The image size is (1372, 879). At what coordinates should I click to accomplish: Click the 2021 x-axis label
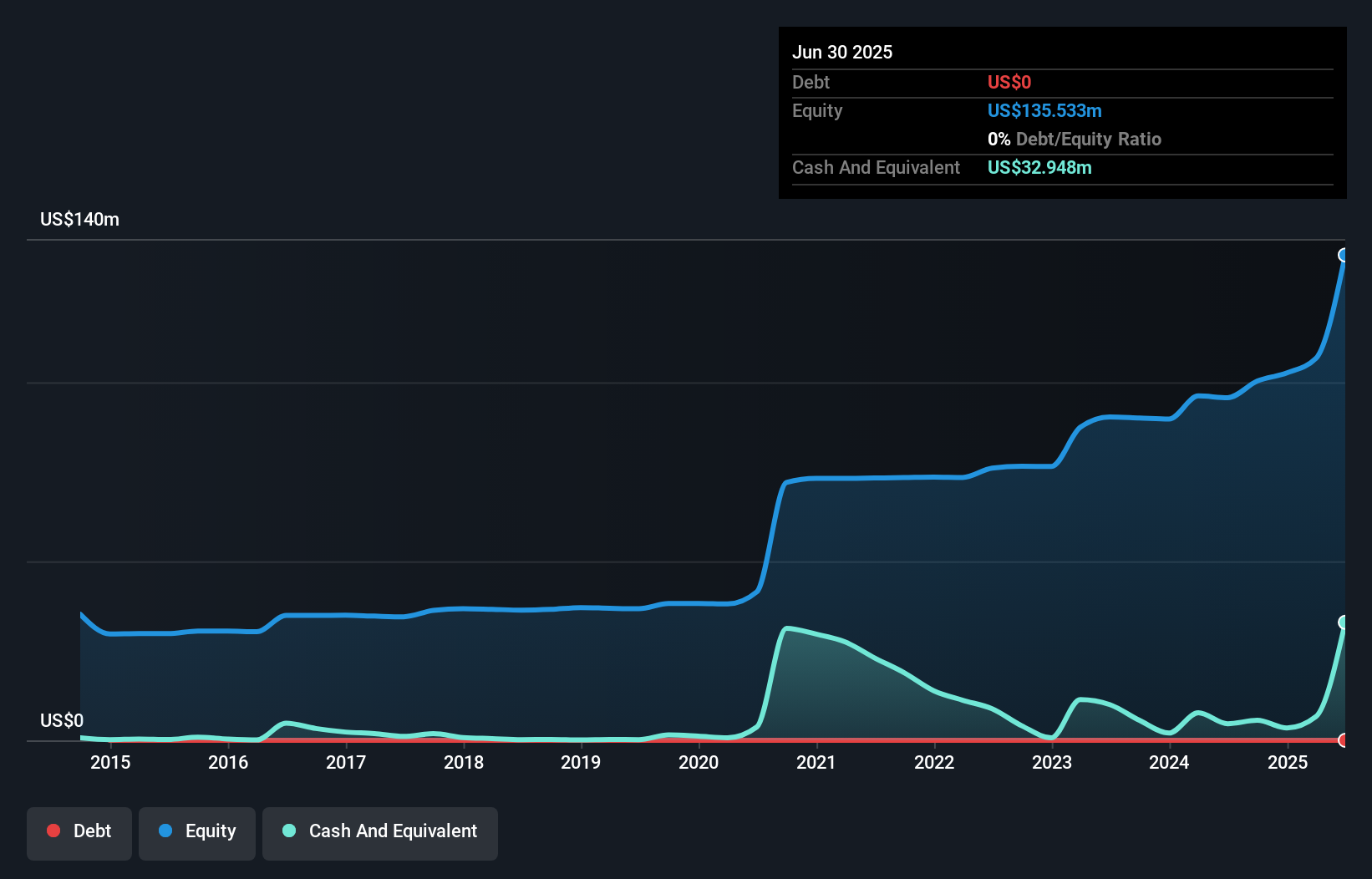816,762
